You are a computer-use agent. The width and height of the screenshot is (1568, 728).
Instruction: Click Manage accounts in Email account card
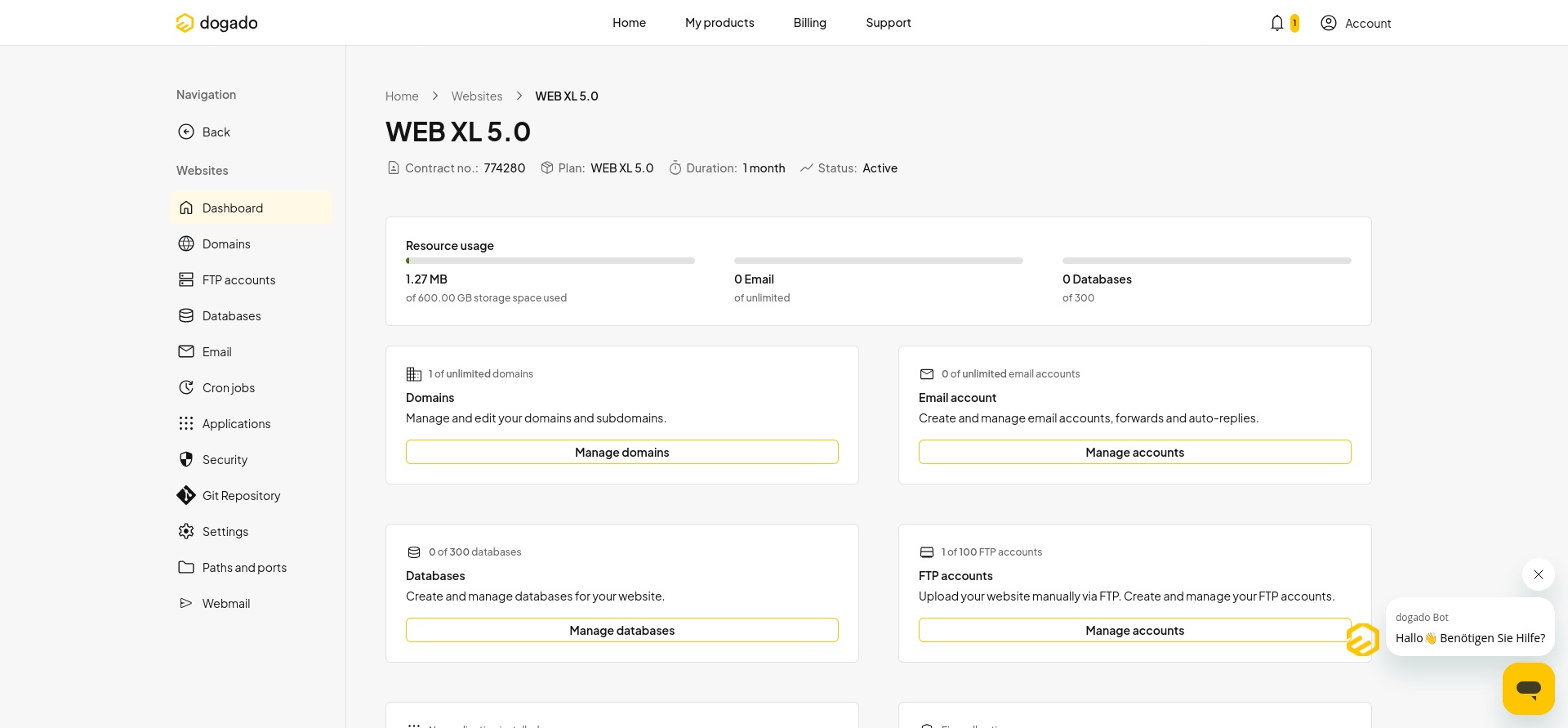(1135, 452)
